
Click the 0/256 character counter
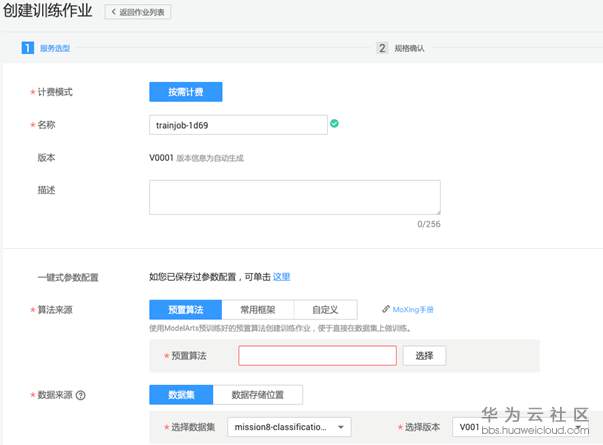[x=429, y=224]
